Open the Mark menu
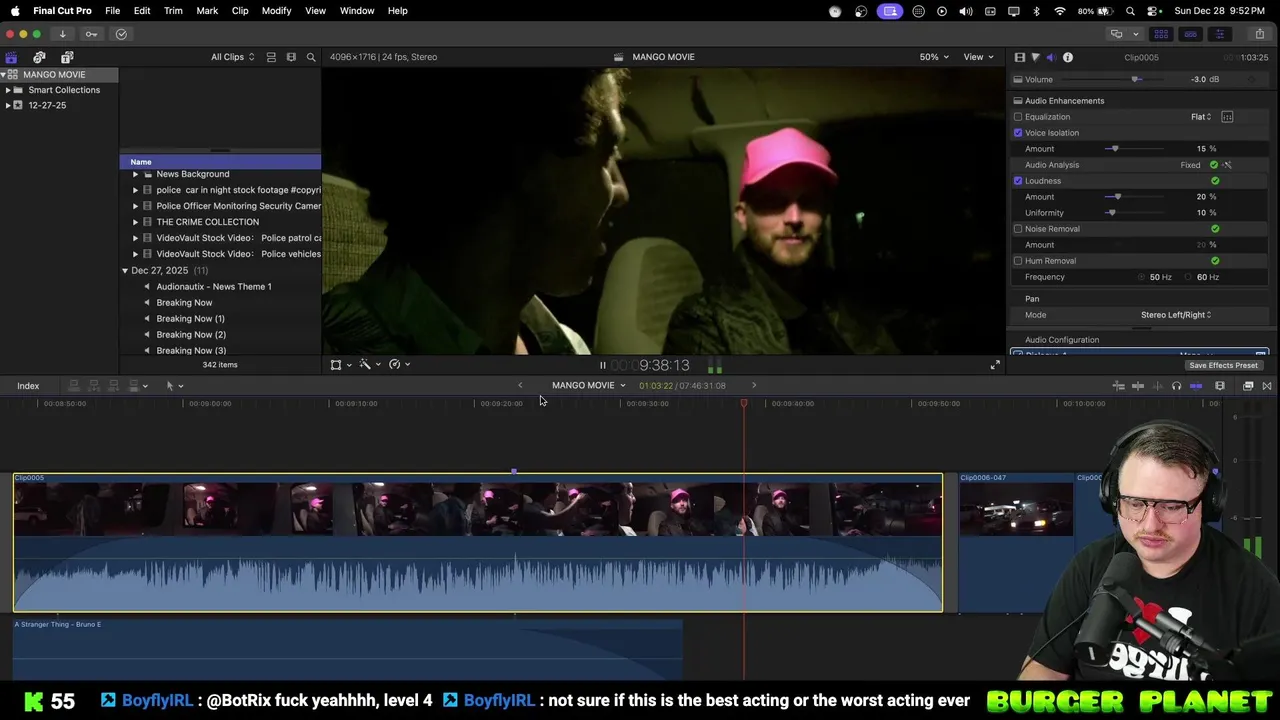 click(x=207, y=11)
